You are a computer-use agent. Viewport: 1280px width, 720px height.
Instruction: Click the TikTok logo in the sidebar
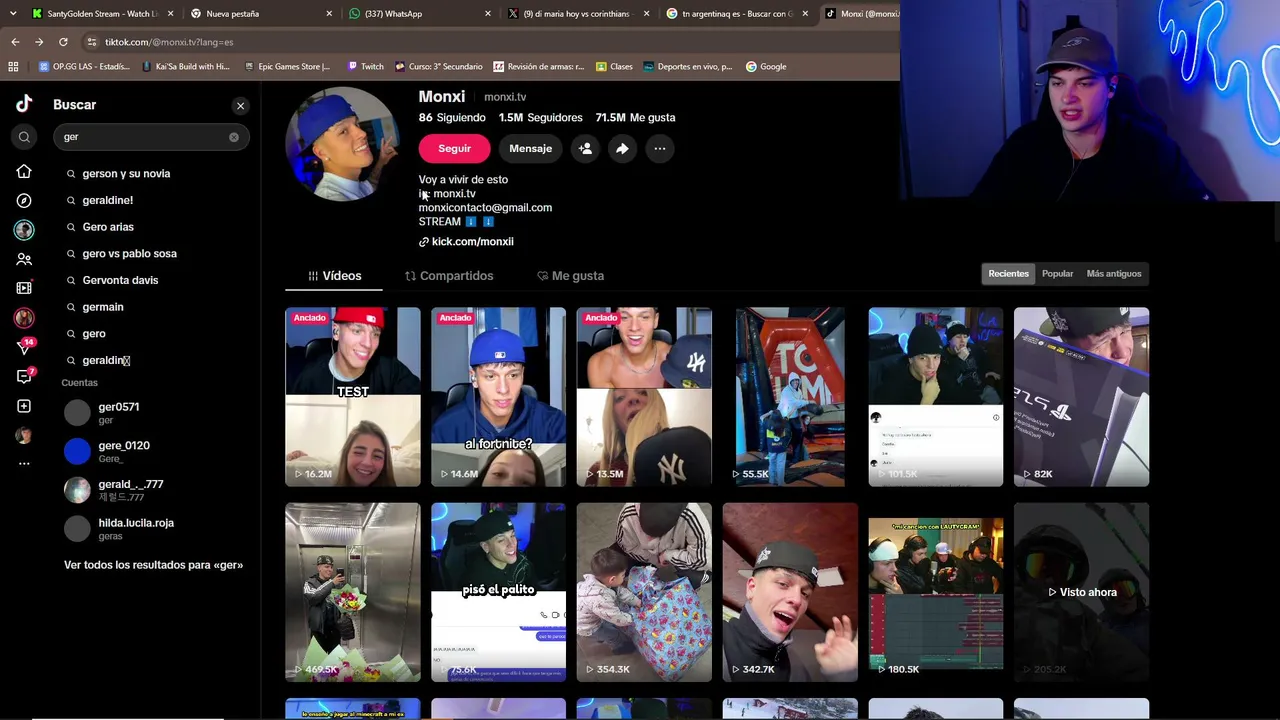[24, 104]
